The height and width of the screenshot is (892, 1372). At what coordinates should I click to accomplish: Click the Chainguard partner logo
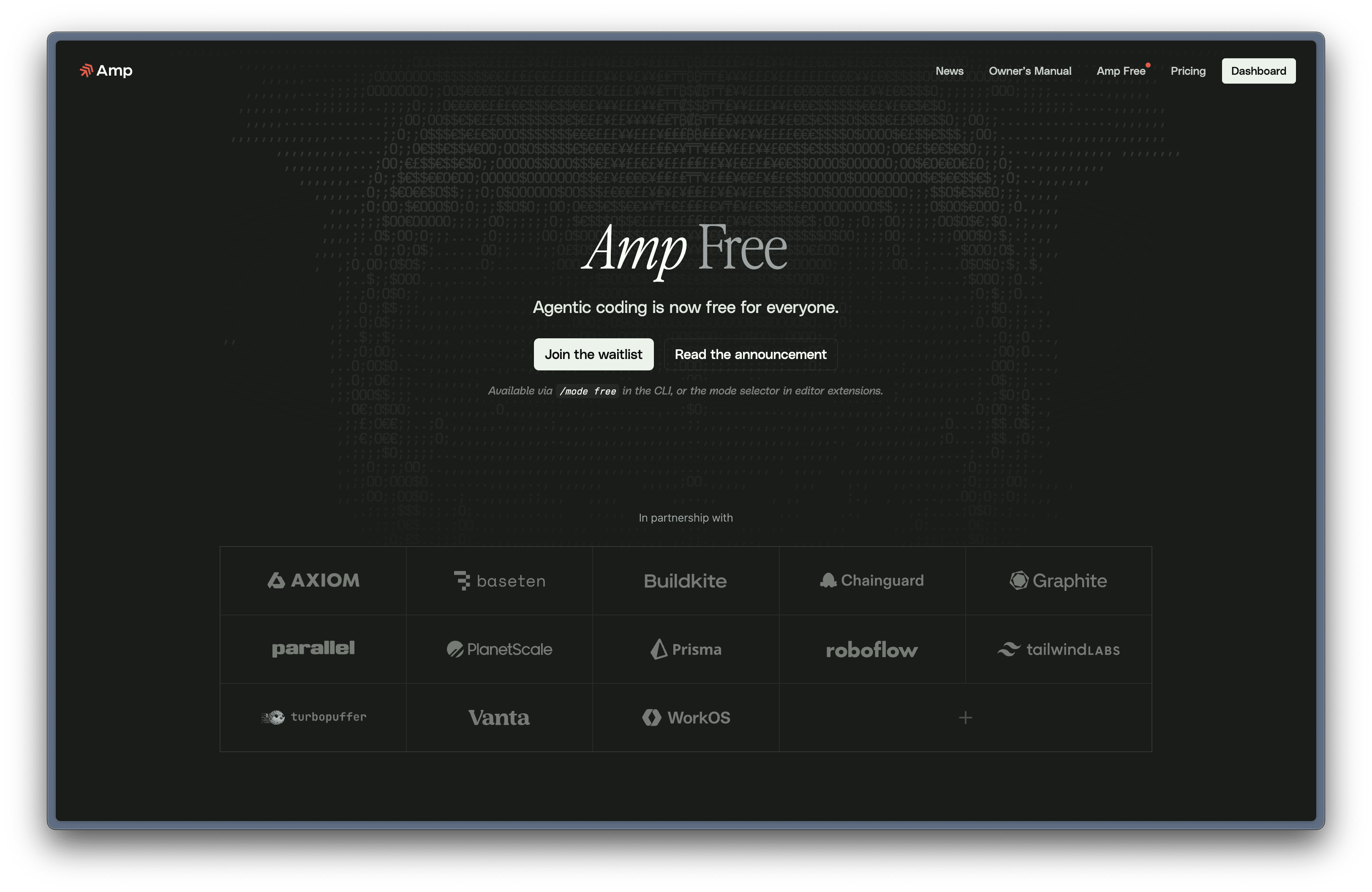[x=871, y=580]
